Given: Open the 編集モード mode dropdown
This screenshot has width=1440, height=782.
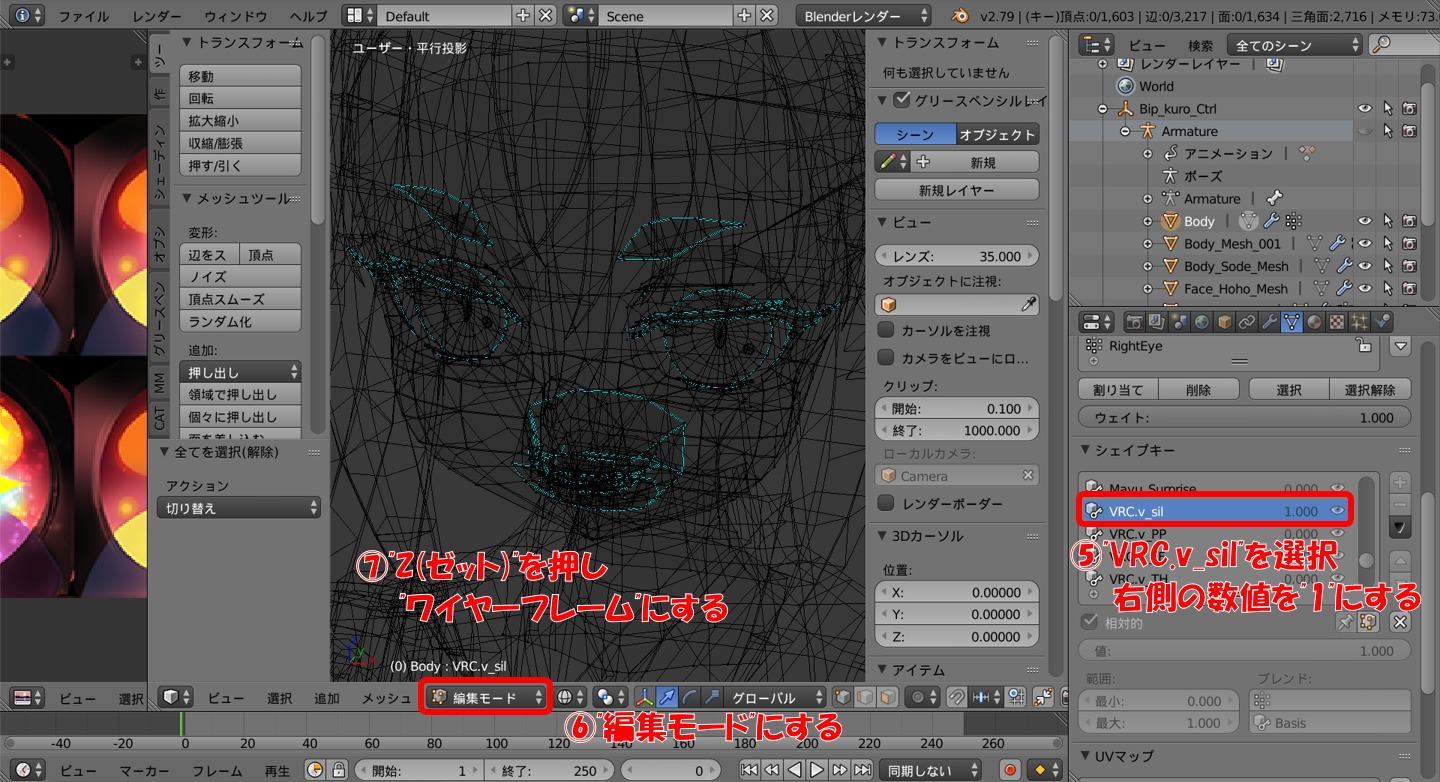Looking at the screenshot, I should [486, 698].
